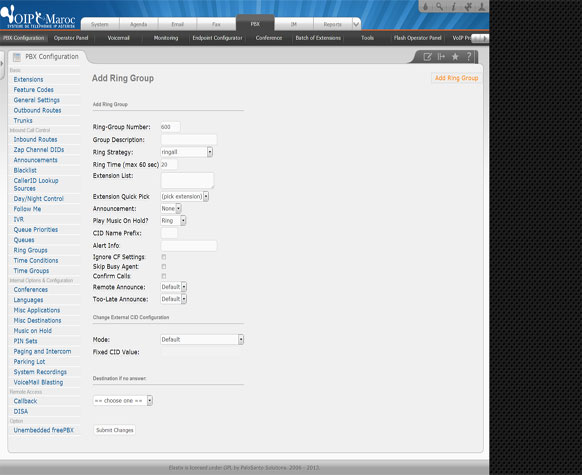Open the Mode dropdown set to Default
Screen dimensions: 582x475
(202, 340)
